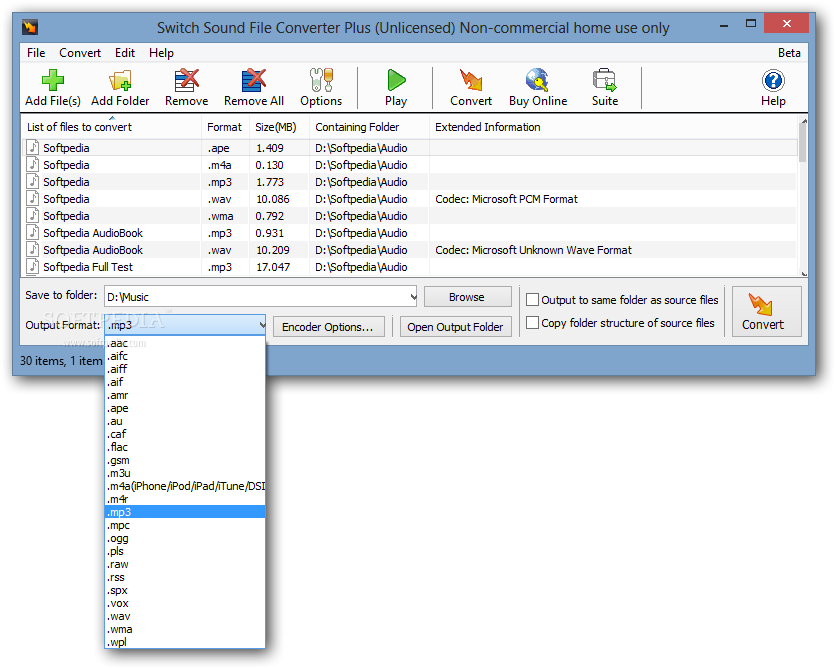This screenshot has height=669, width=836.
Task: Open the Buy Online globe icon
Action: [537, 80]
